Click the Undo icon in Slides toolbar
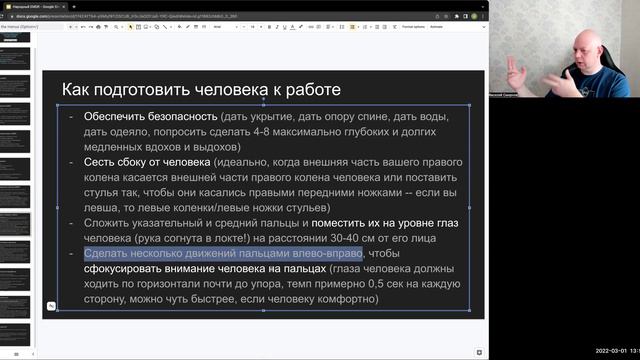640x360 pixels. tap(83, 27)
